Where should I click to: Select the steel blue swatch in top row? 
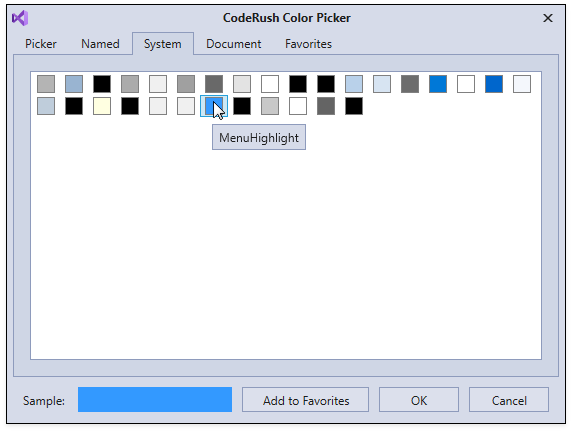(74, 84)
